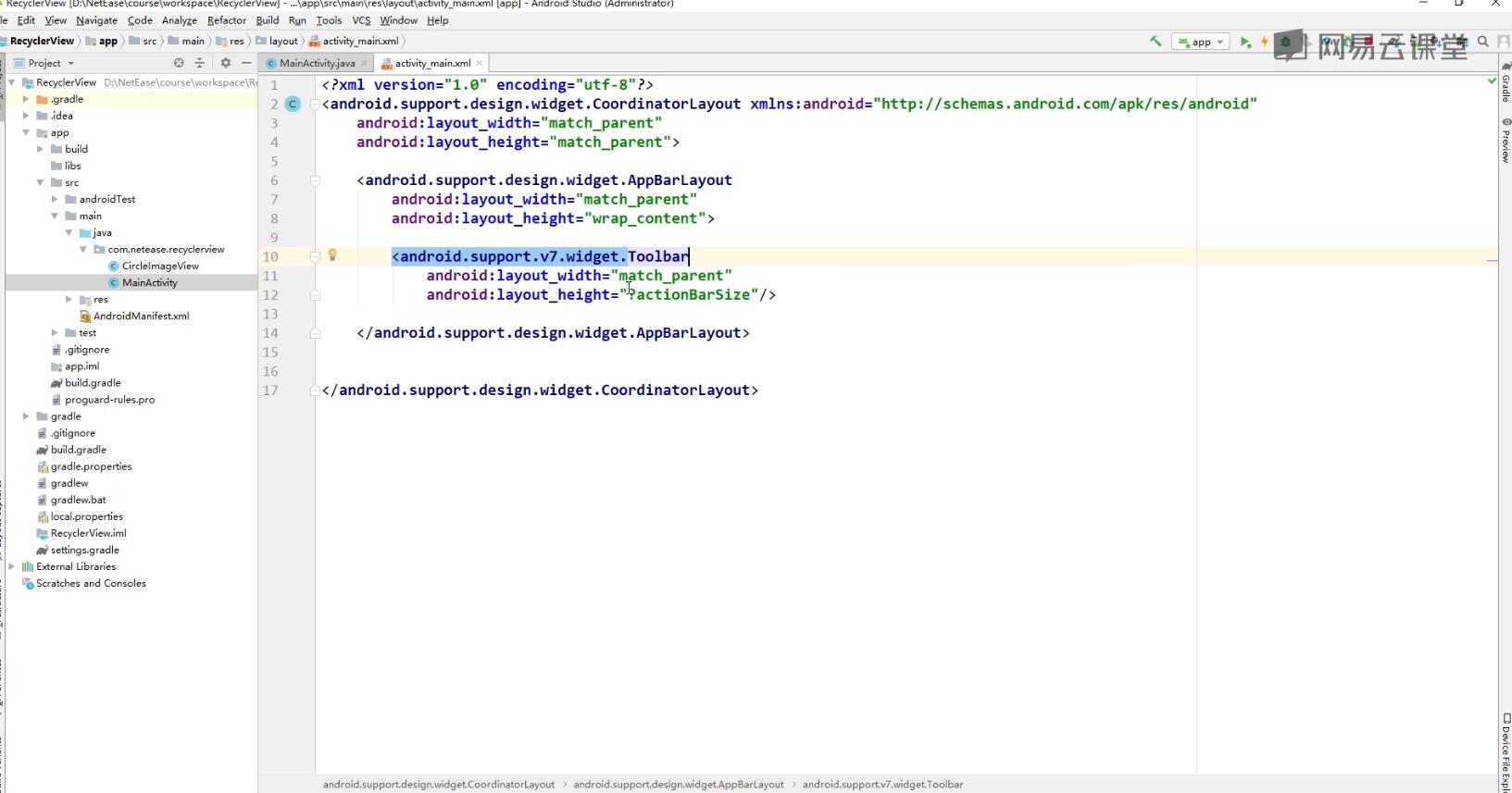This screenshot has width=1512, height=793.
Task: Expand the res folder in tree
Action: pyautogui.click(x=69, y=299)
